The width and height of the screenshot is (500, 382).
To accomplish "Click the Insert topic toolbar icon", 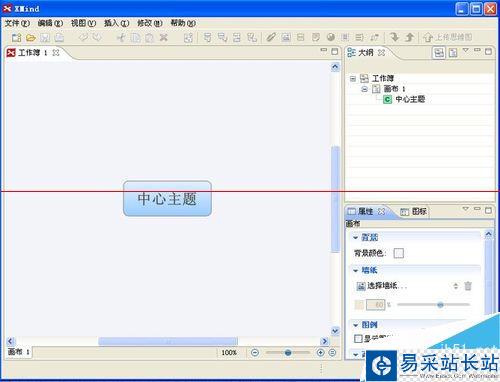I will pos(207,37).
